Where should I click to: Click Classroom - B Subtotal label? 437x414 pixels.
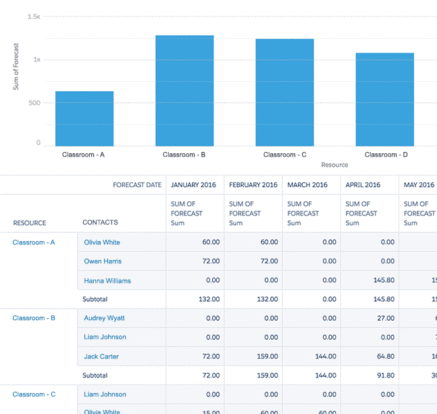[x=95, y=375]
